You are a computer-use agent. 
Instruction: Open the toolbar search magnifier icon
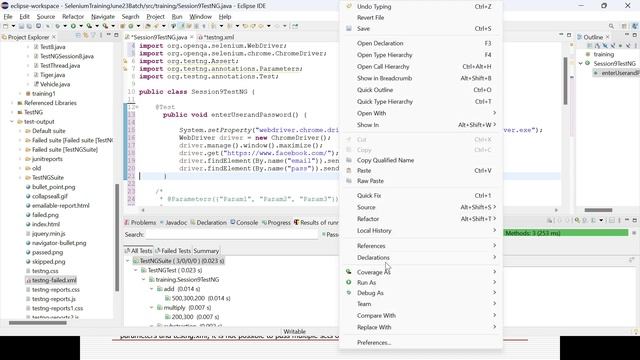[611, 26]
